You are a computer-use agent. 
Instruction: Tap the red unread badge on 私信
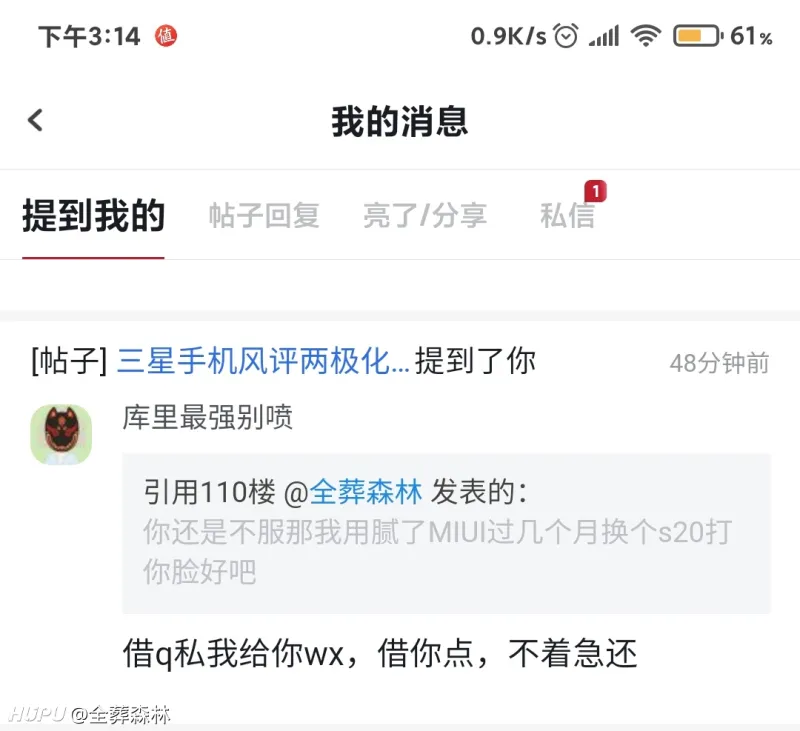pos(595,191)
